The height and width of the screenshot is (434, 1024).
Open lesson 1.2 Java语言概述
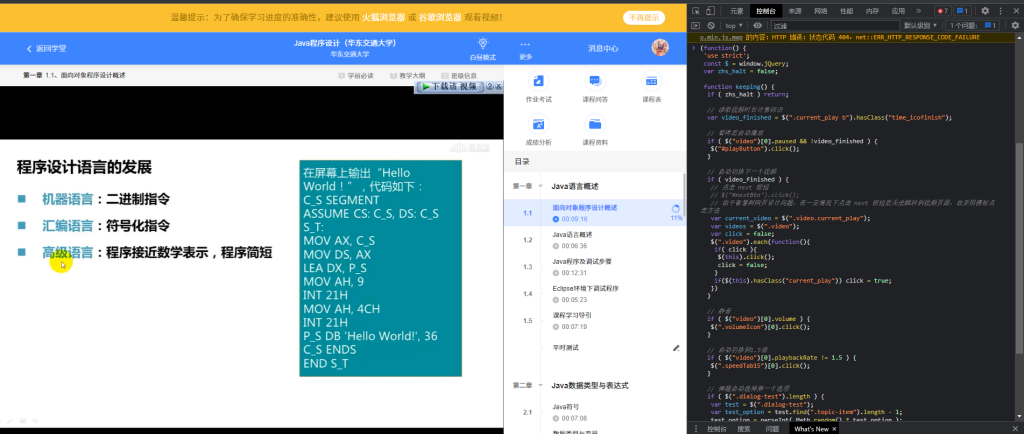(594, 240)
